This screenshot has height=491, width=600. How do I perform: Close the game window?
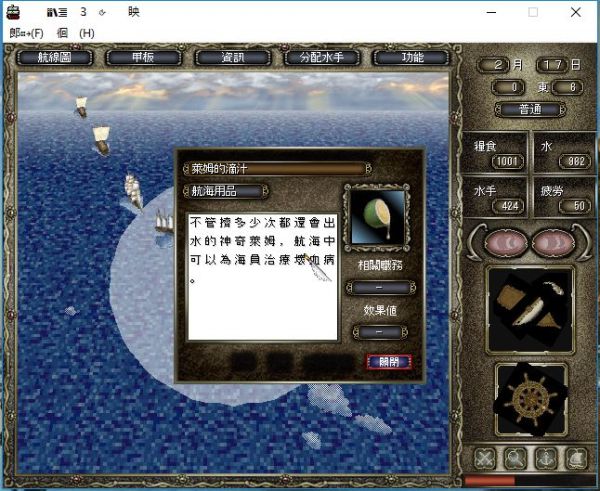click(576, 12)
